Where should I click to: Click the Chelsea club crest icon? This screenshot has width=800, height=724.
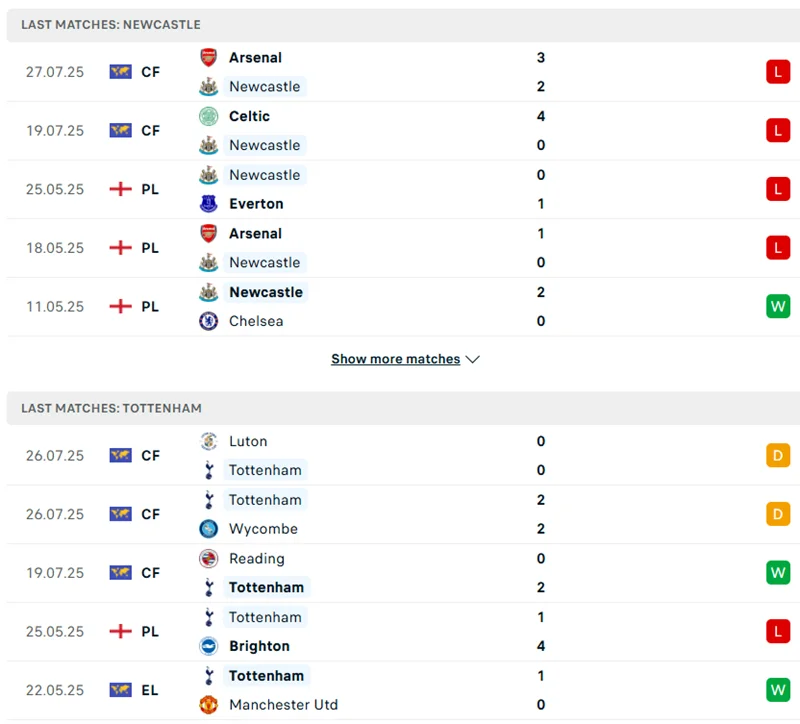pyautogui.click(x=208, y=321)
